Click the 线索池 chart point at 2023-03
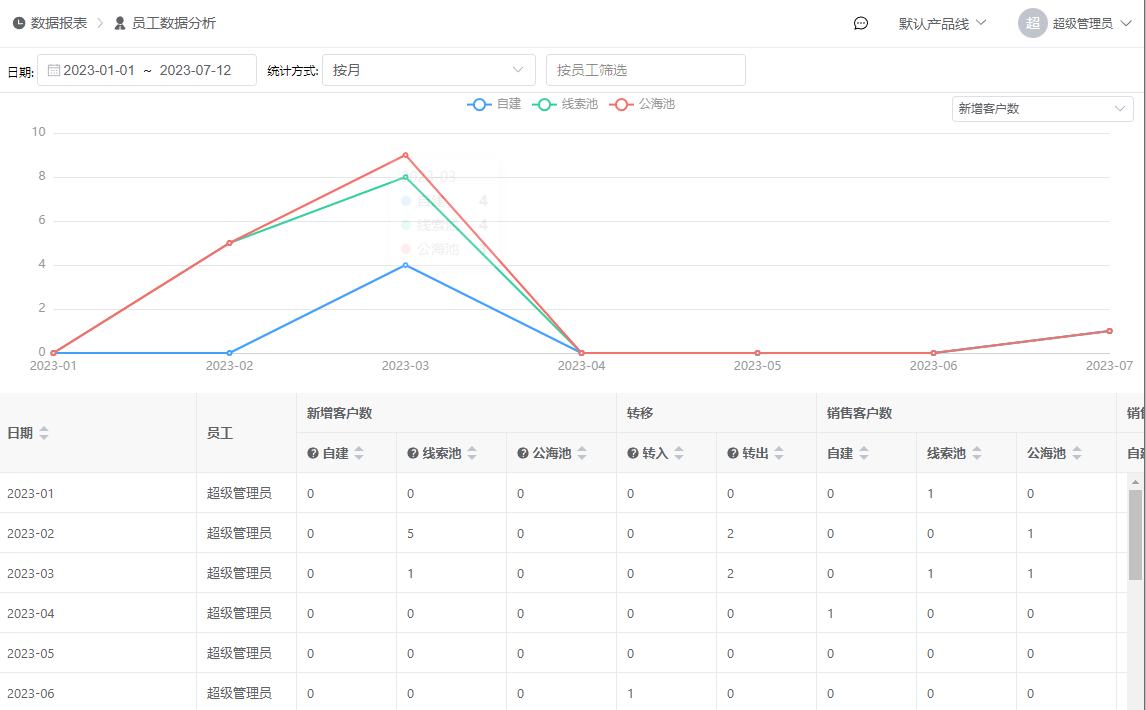The image size is (1146, 710). coord(406,177)
